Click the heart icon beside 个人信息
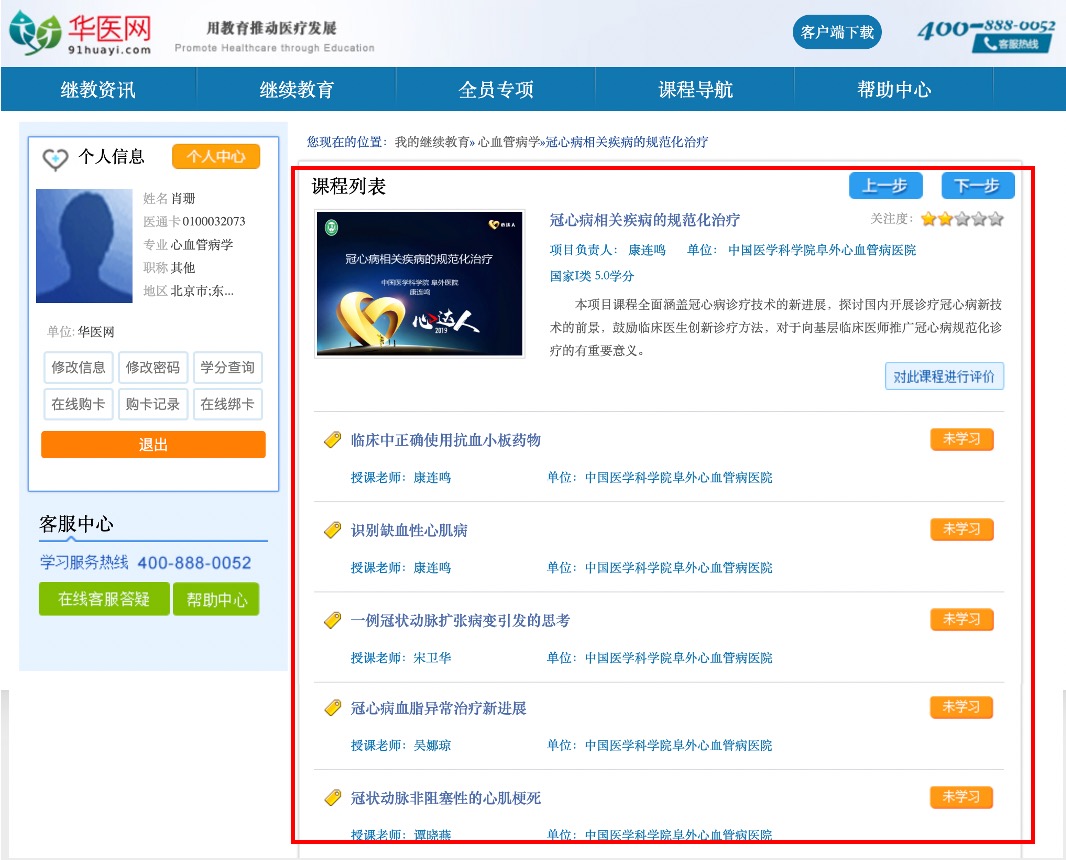The height and width of the screenshot is (860, 1066). 55,158
